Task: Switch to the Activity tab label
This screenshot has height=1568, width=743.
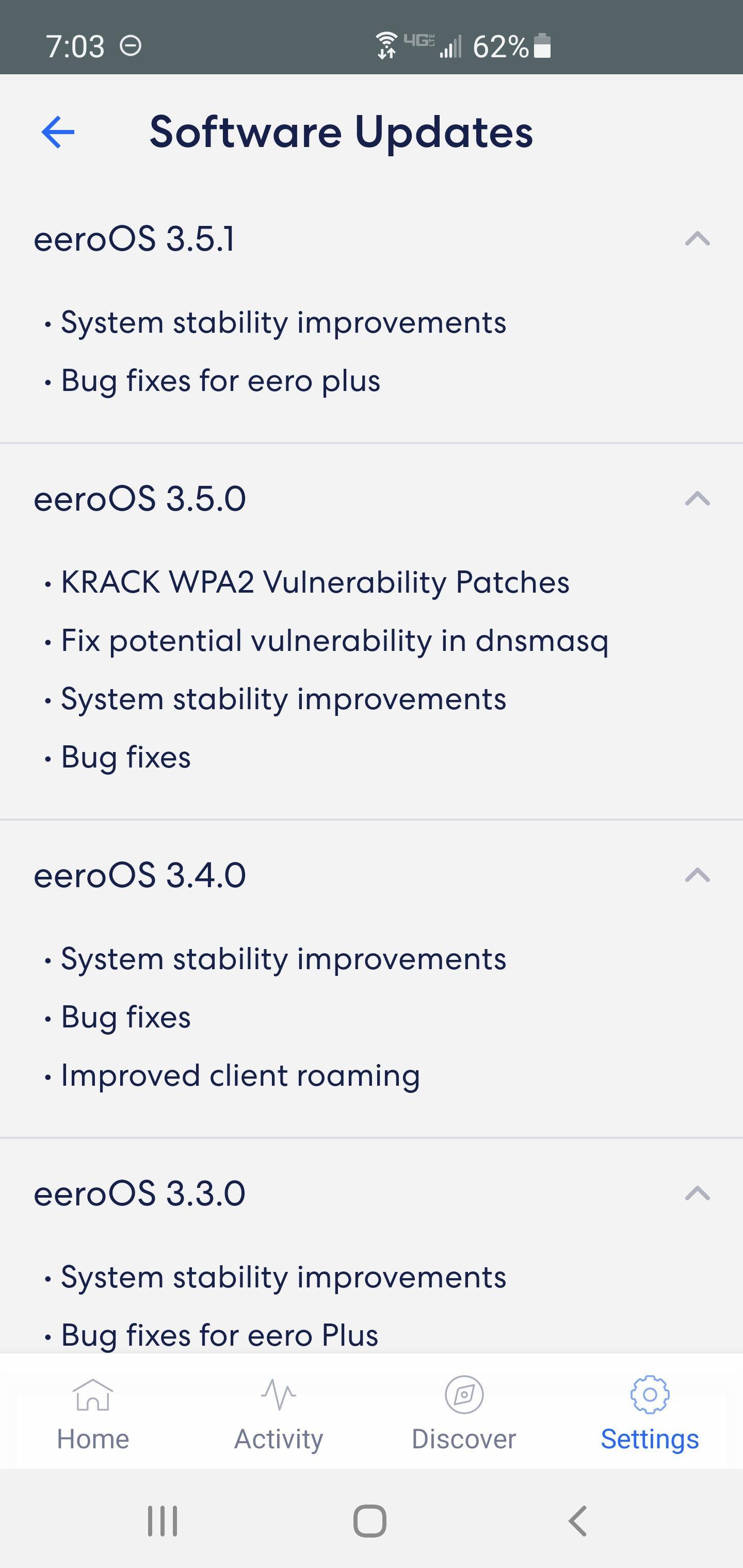Action: tap(278, 1440)
